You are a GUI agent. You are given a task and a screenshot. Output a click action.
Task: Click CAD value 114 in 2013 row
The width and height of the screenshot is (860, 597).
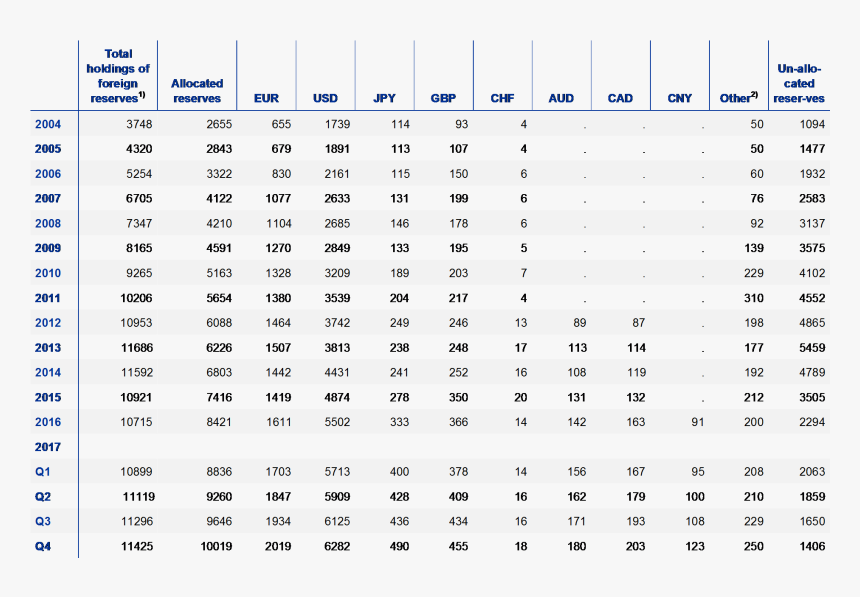pos(636,348)
